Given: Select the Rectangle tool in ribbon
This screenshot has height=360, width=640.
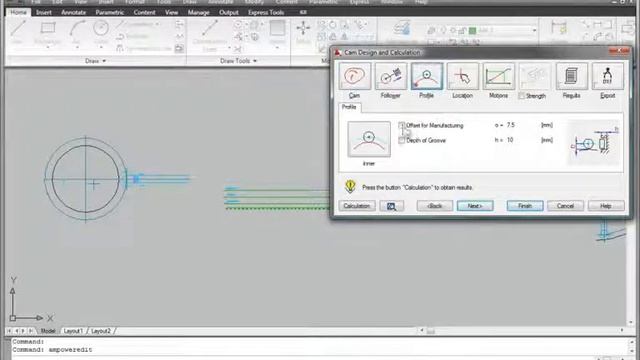Looking at the screenshot, I should click(x=47, y=32).
